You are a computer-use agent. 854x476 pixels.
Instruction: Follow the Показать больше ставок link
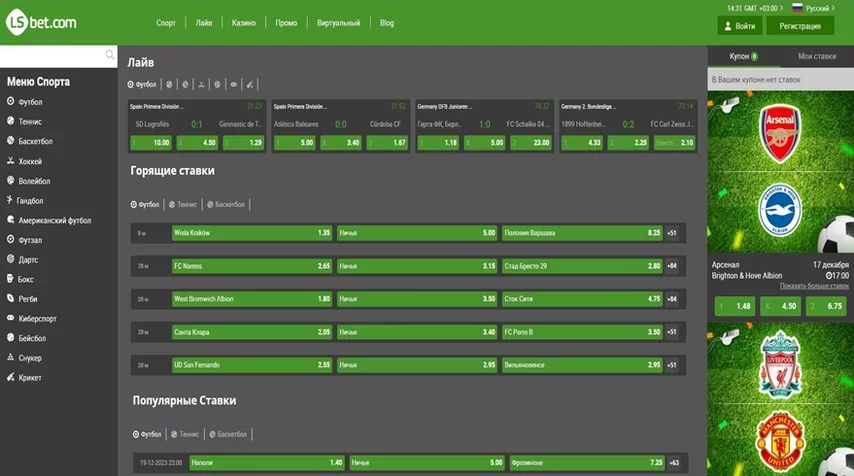tap(814, 286)
